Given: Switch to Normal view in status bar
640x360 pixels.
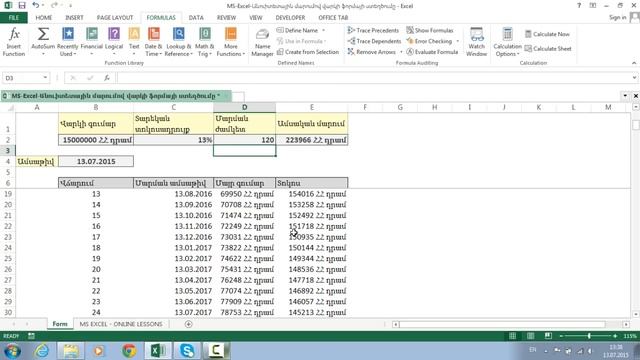Looking at the screenshot, I should coord(513,336).
